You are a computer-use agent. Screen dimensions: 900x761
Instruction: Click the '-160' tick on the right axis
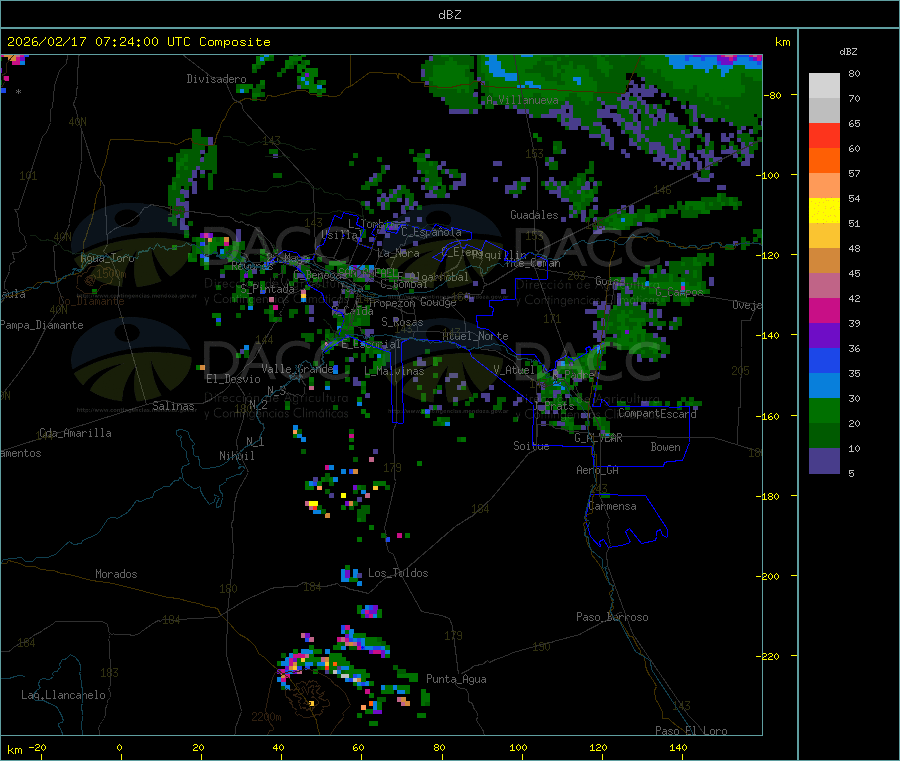click(769, 416)
